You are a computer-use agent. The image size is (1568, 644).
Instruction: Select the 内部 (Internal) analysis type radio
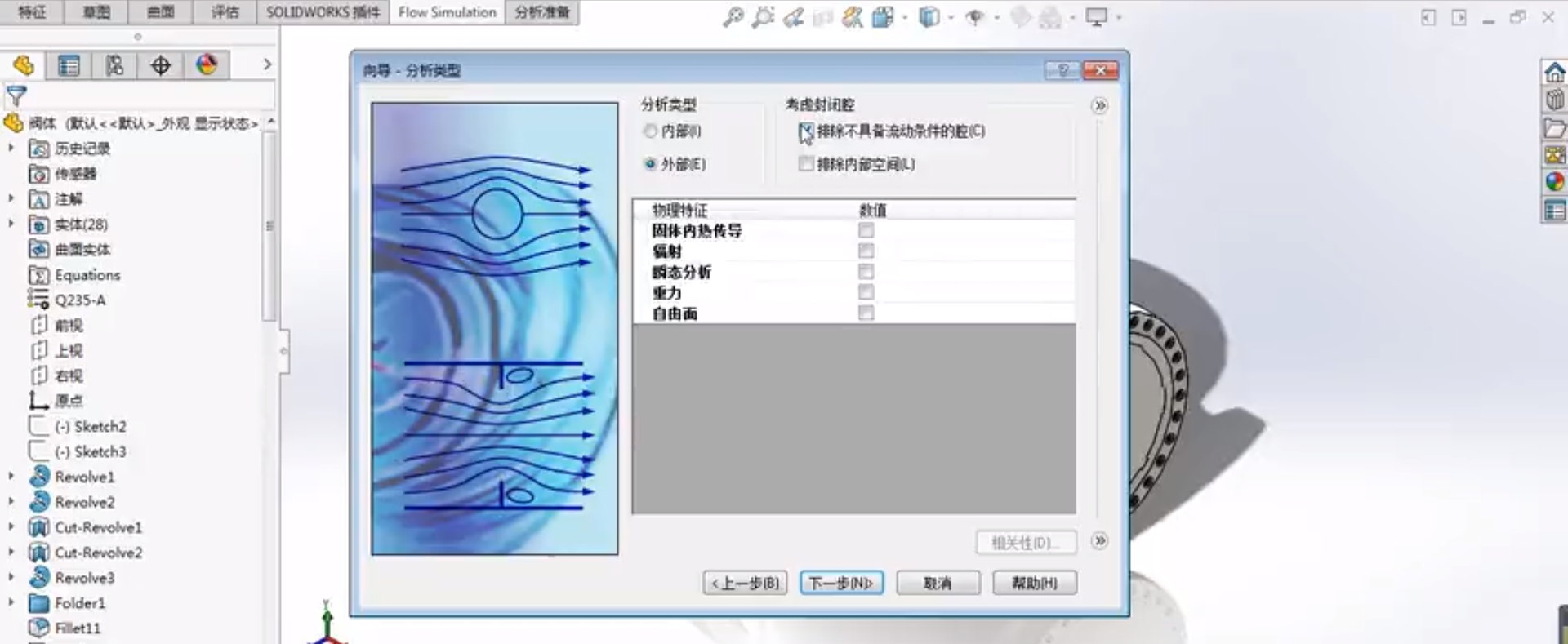pyautogui.click(x=650, y=131)
